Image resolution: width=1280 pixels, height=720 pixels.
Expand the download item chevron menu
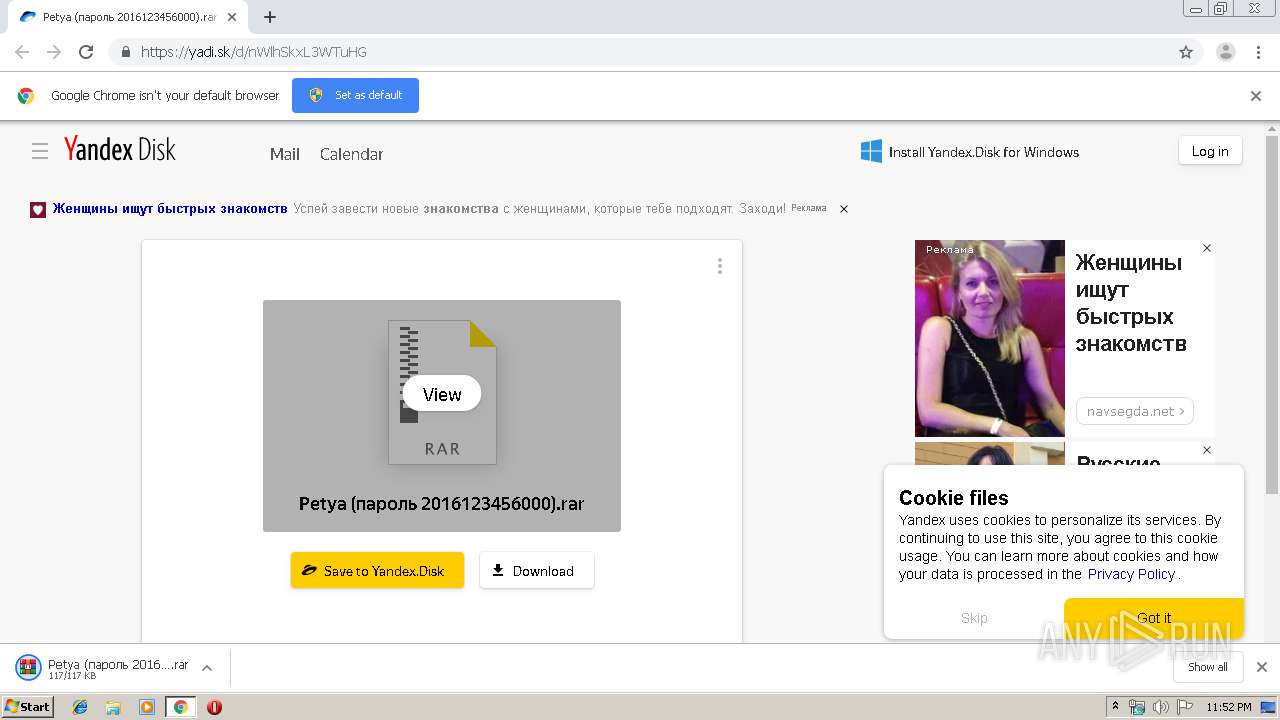pos(207,668)
